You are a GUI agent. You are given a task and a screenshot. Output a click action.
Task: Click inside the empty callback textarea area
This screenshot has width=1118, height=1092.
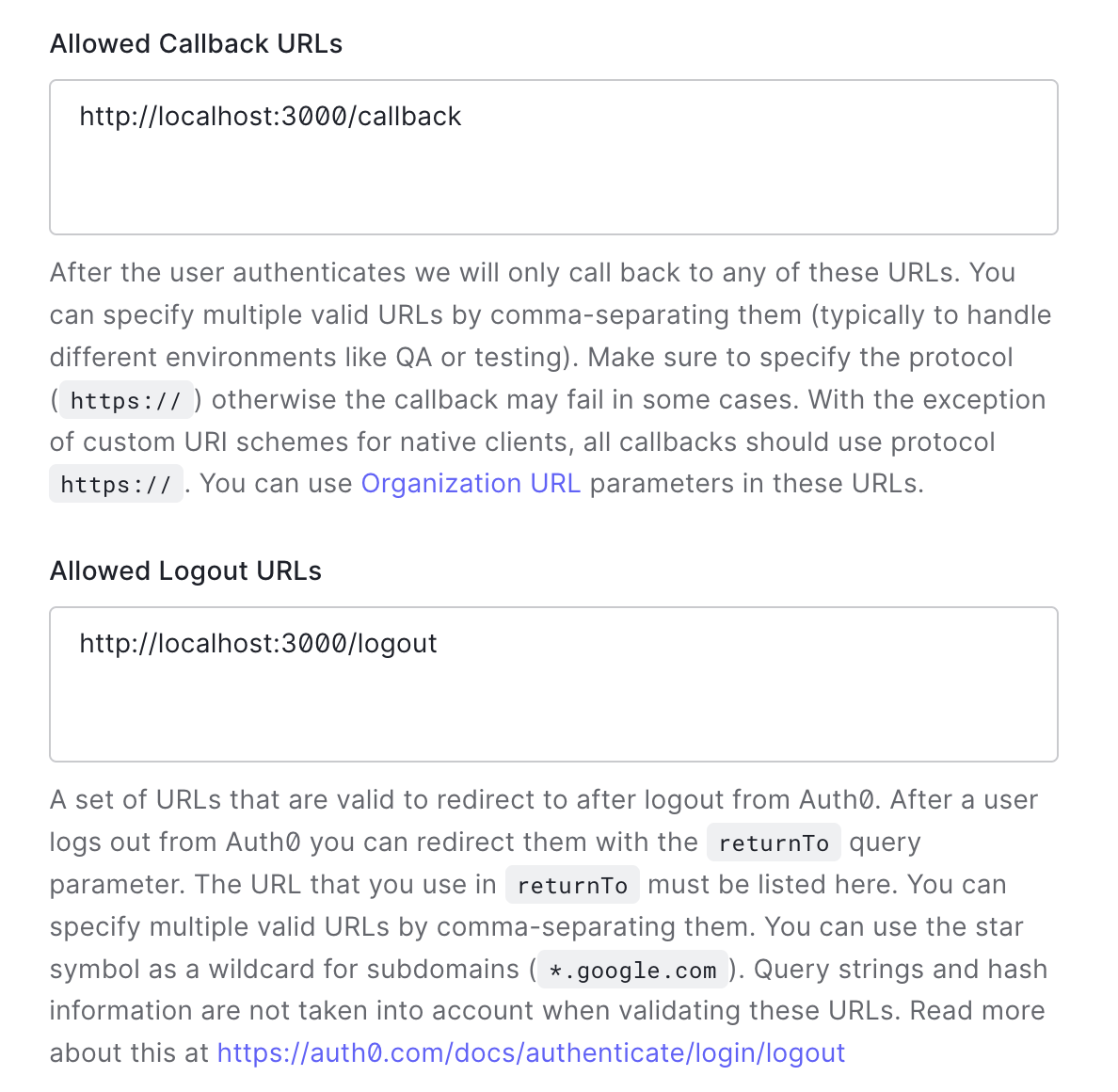(553, 188)
